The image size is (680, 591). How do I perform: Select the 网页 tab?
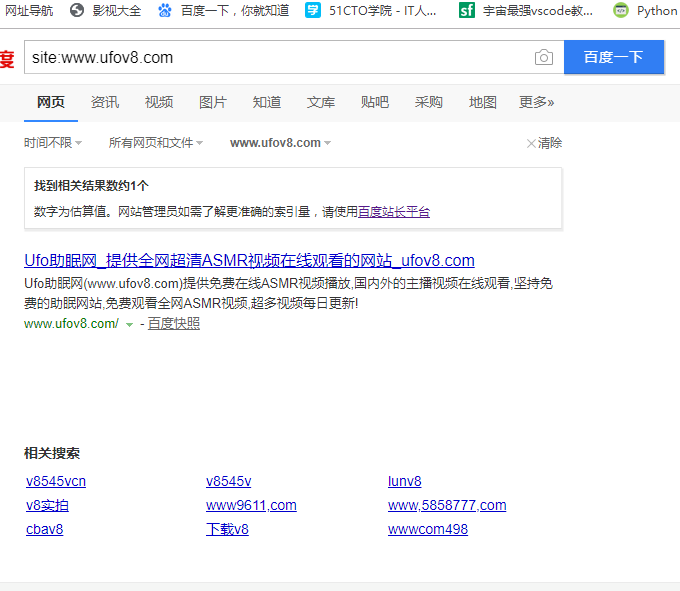click(51, 102)
